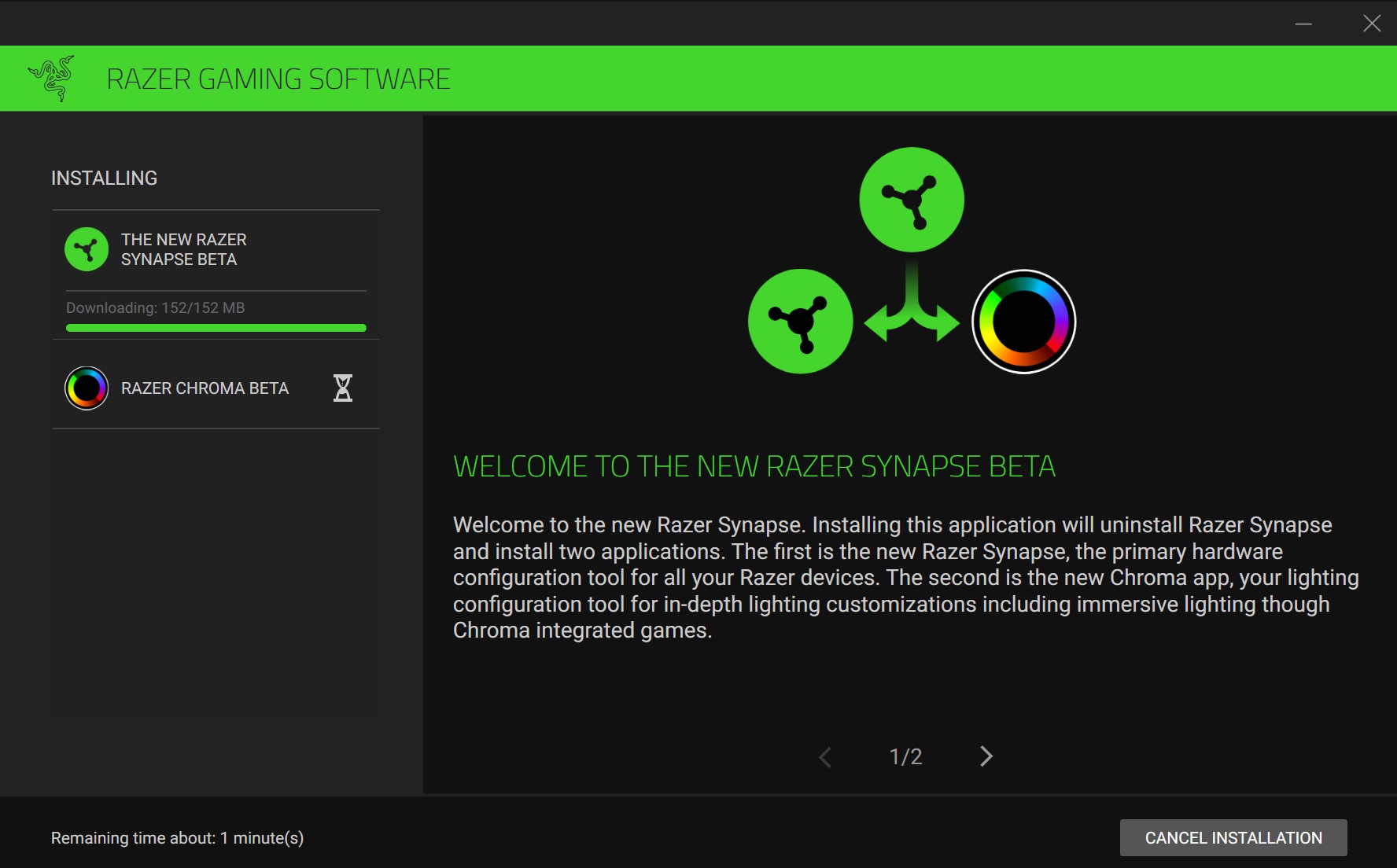Click the 1/2 page indicator
Screen dimensions: 1397x868
click(905, 756)
